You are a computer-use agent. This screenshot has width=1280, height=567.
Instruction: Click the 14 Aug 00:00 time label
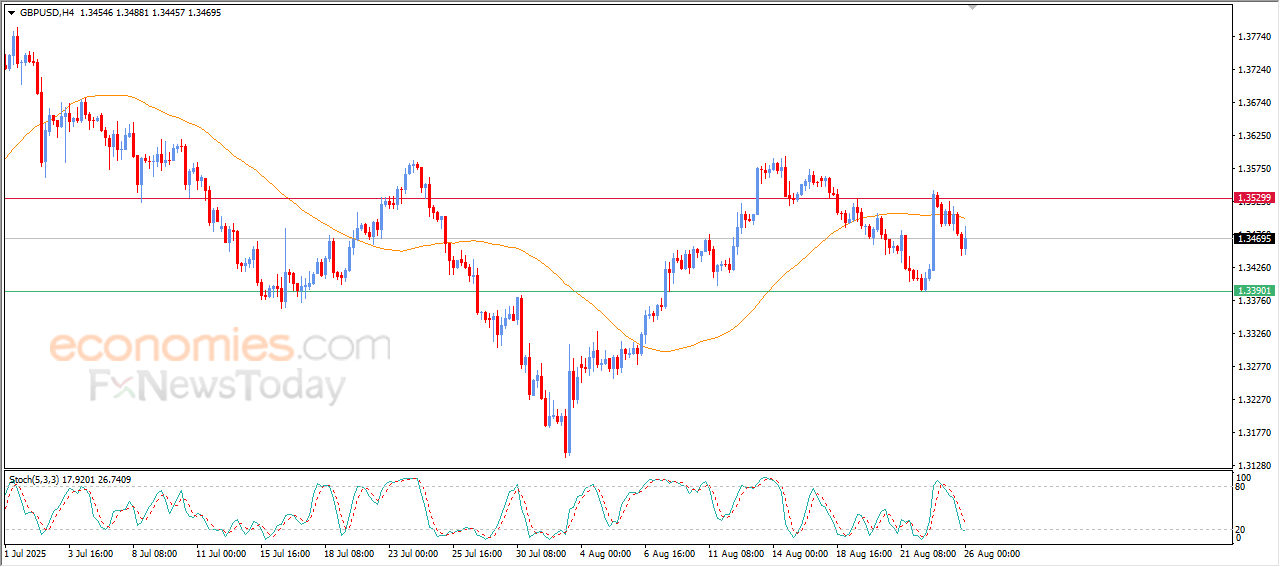(799, 553)
